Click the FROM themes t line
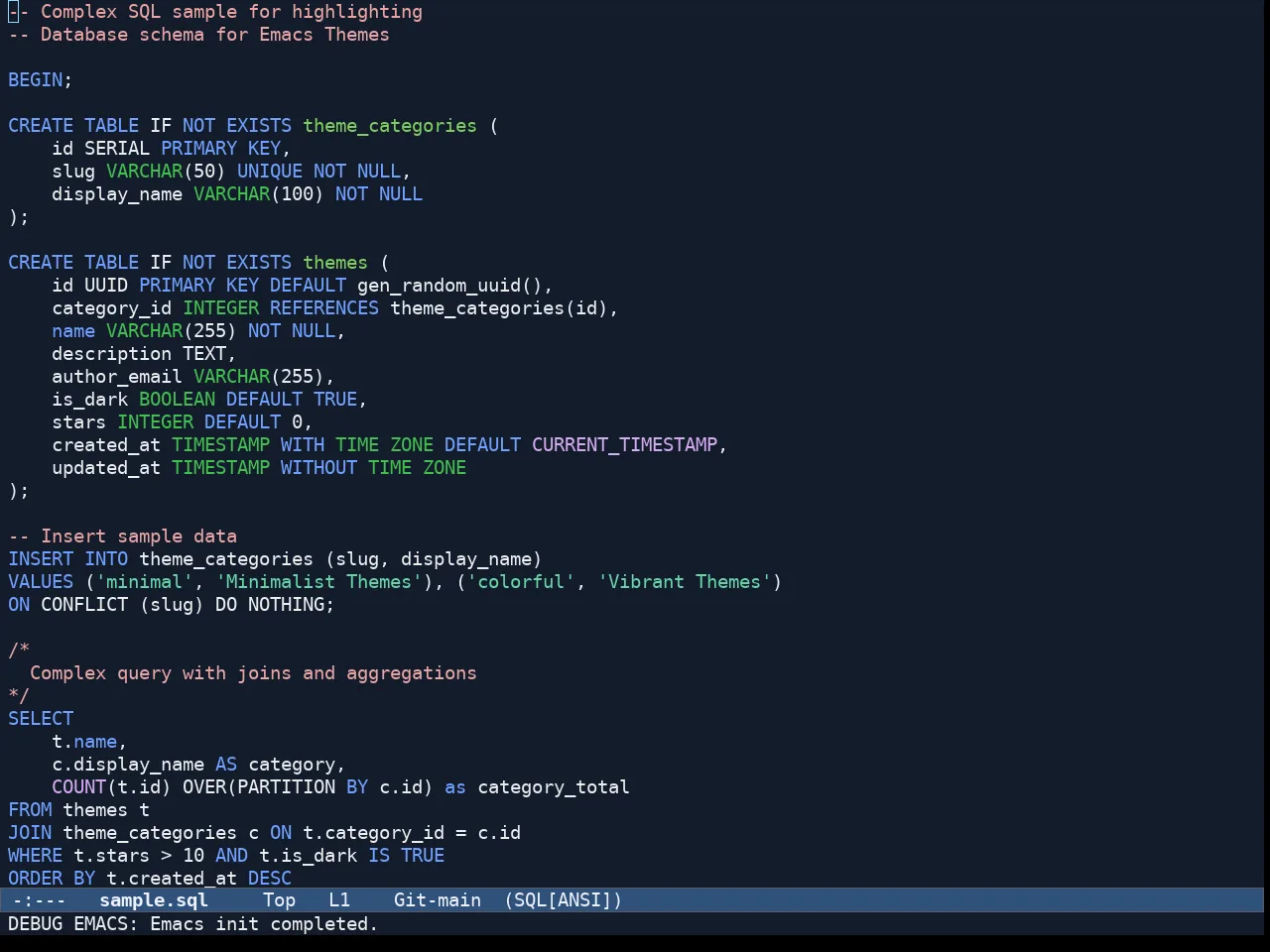1270x952 pixels. tap(79, 810)
